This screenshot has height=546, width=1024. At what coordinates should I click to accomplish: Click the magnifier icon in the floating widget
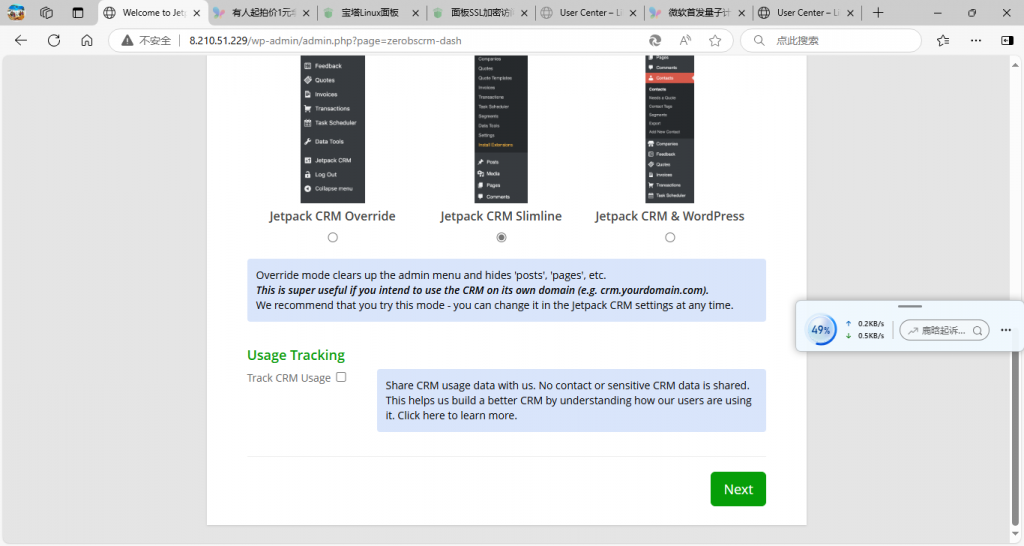[978, 330]
